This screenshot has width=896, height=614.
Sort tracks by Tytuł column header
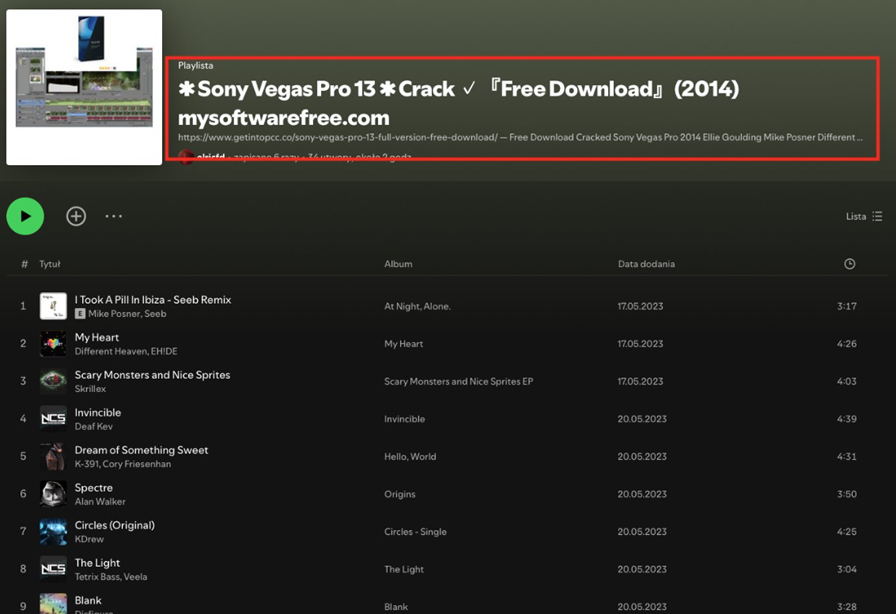coord(50,264)
